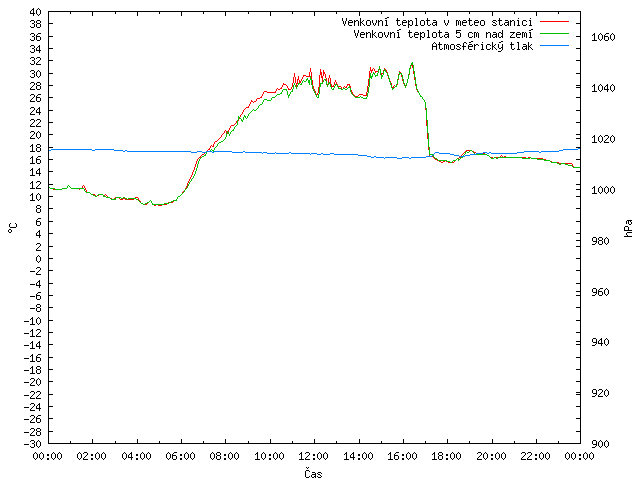The height and width of the screenshot is (480, 640).
Task: Click legend label 'Venkovní teplota v meteo stanici'
Action: (x=437, y=22)
